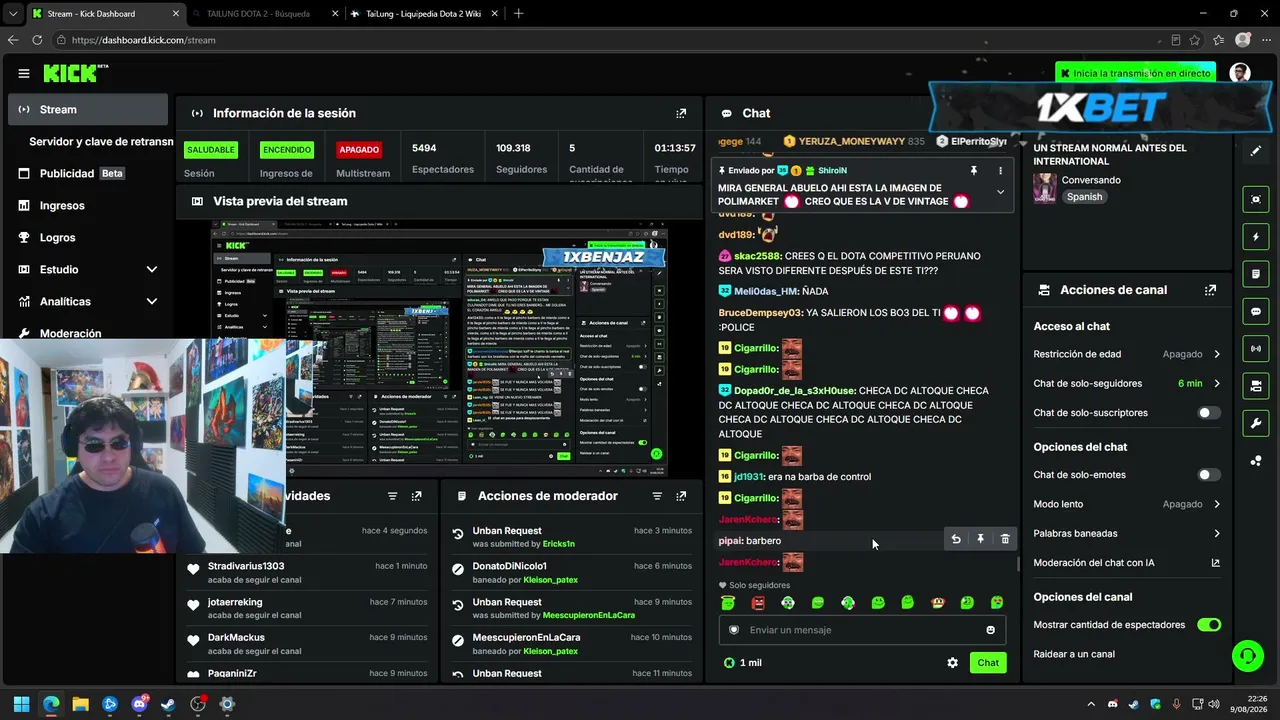This screenshot has width=1280, height=720.
Task: Click the lightning bolt icon in right sidebar
Action: pos(1256,237)
